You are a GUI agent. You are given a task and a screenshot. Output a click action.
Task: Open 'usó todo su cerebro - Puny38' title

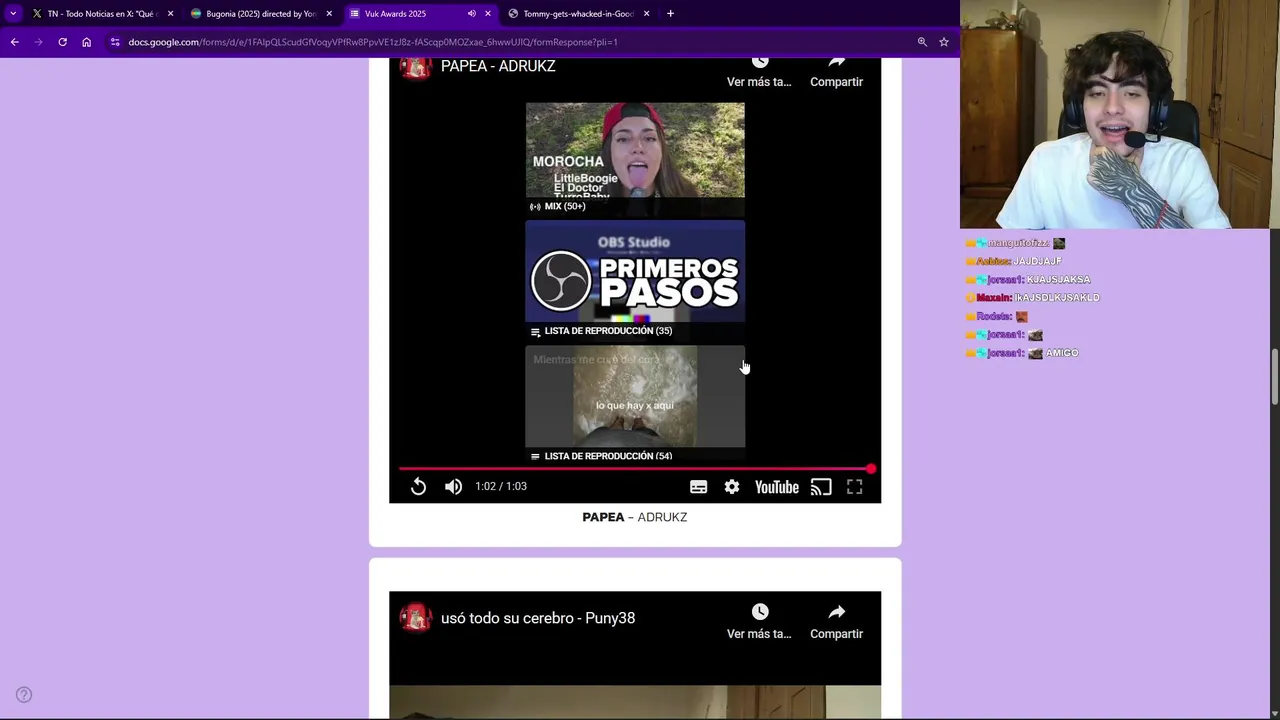pyautogui.click(x=538, y=618)
